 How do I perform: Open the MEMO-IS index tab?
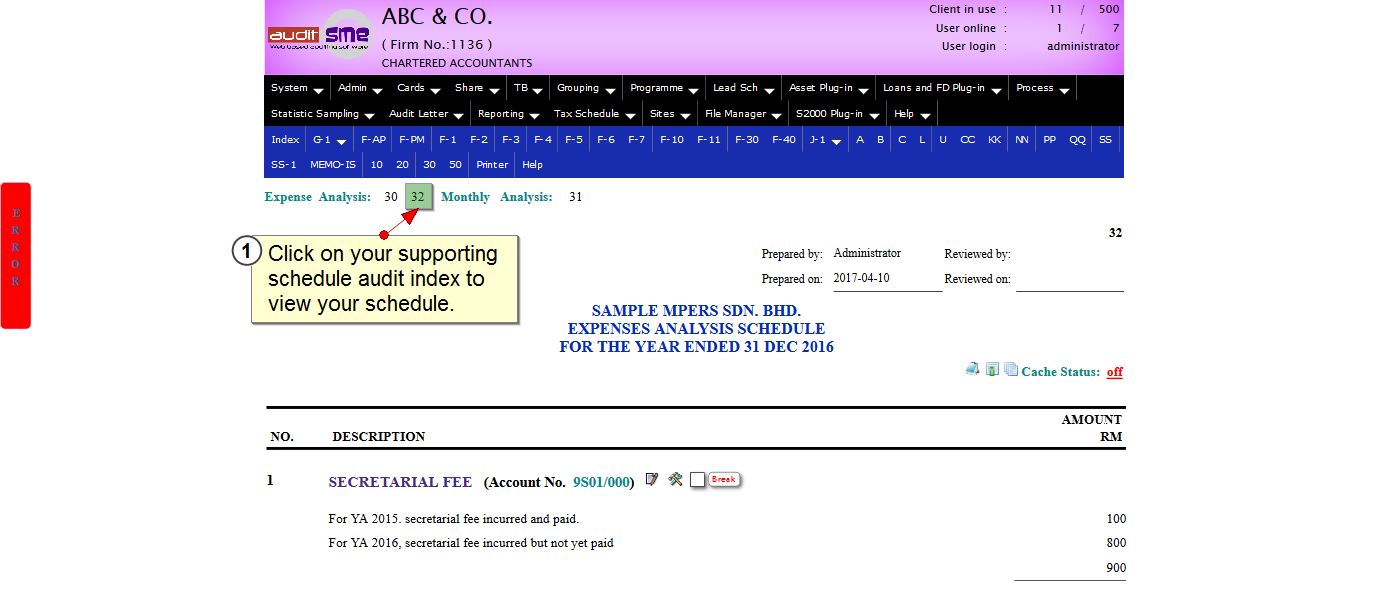pos(332,165)
